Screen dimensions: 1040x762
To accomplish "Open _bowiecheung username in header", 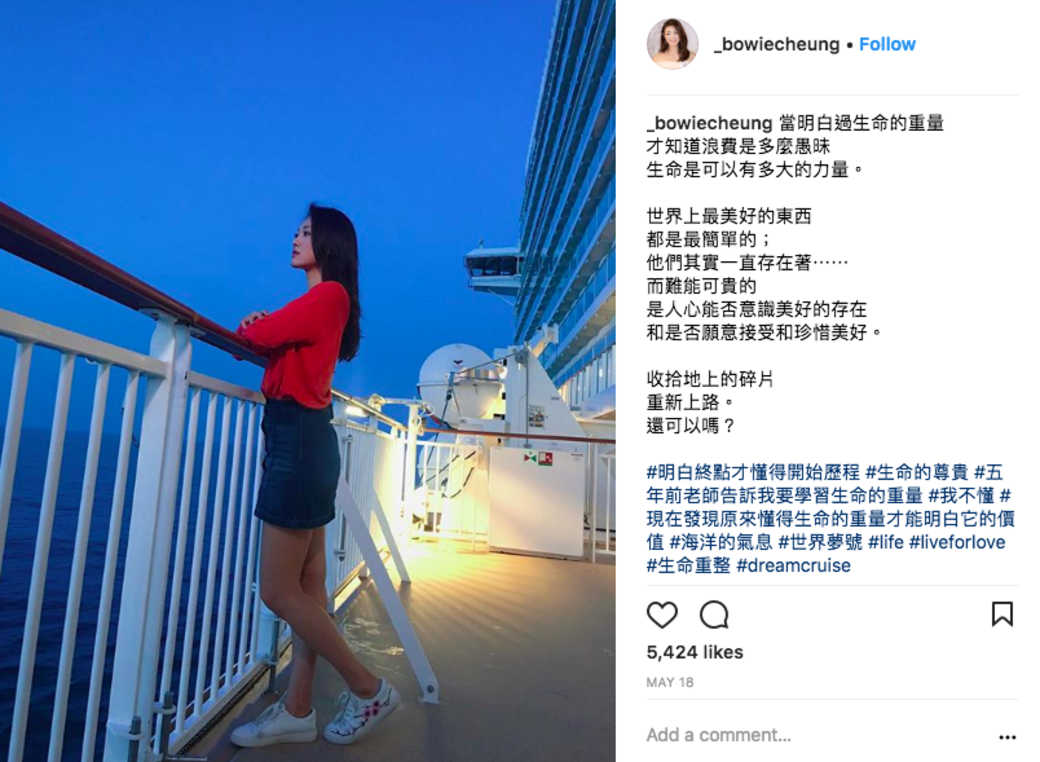I will click(777, 44).
